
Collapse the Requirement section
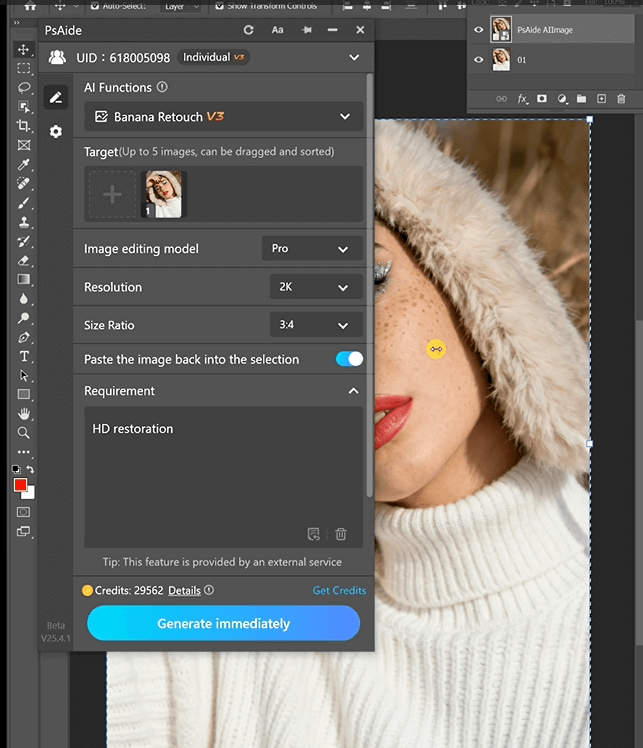[353, 391]
